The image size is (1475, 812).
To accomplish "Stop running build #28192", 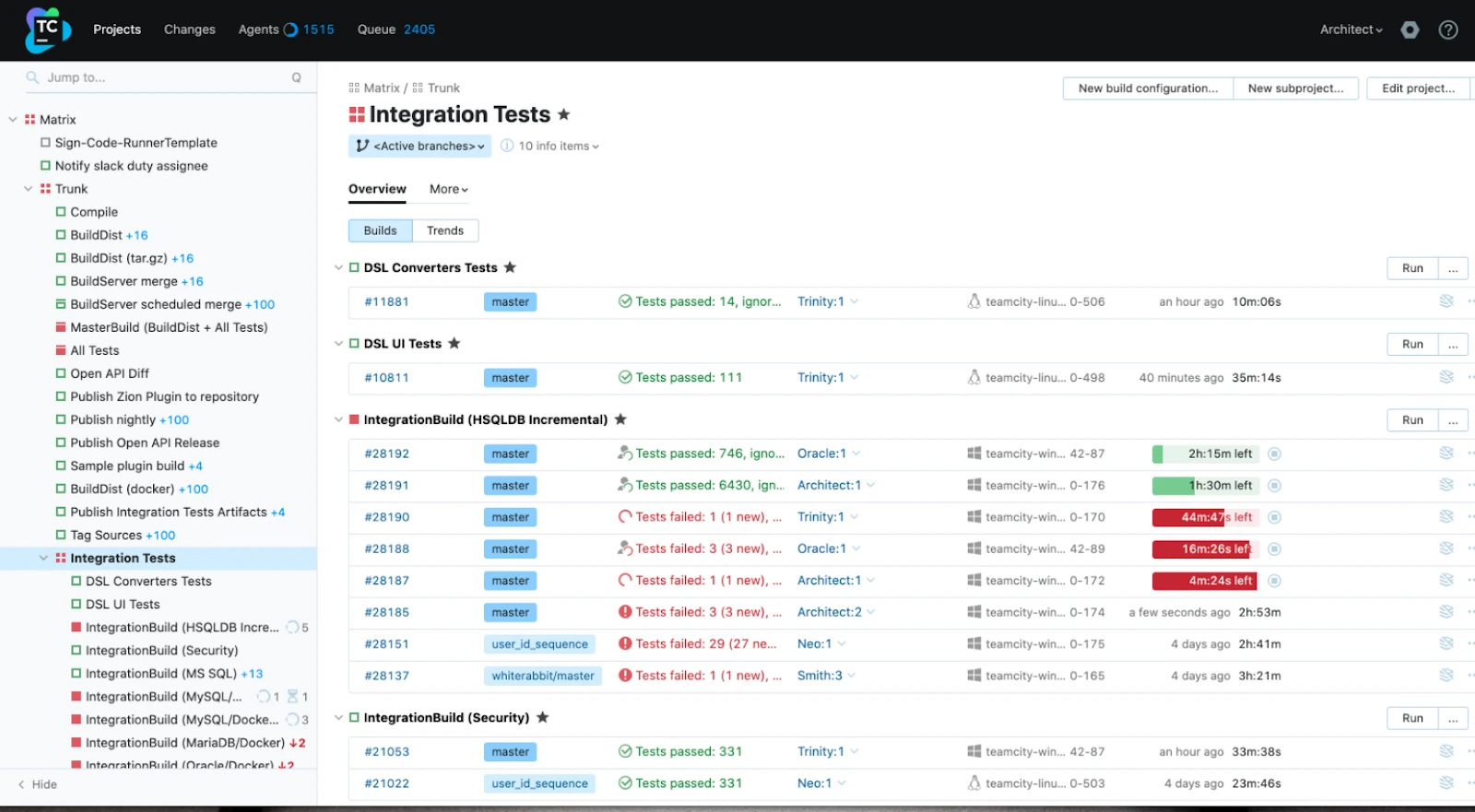I will tap(1274, 453).
